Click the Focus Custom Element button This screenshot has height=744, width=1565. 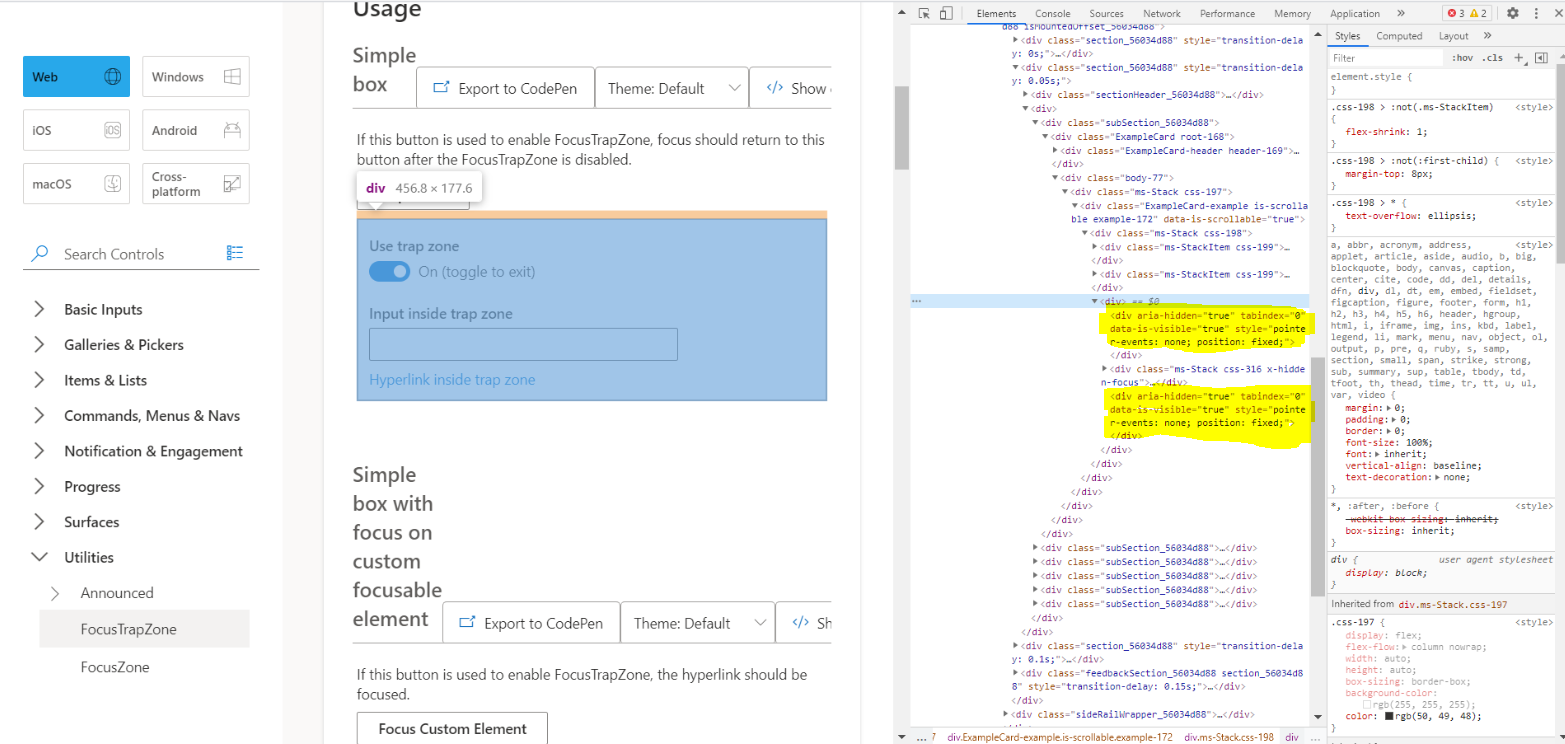click(453, 729)
